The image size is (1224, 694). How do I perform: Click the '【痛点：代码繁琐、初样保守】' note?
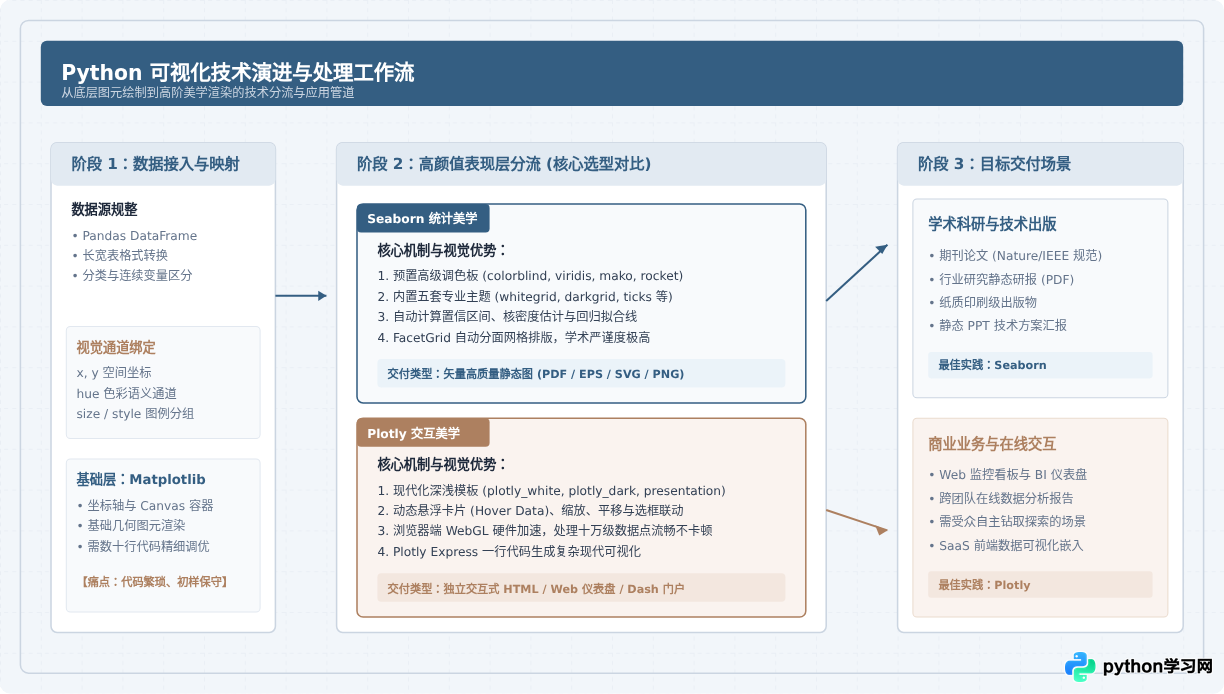(153, 580)
